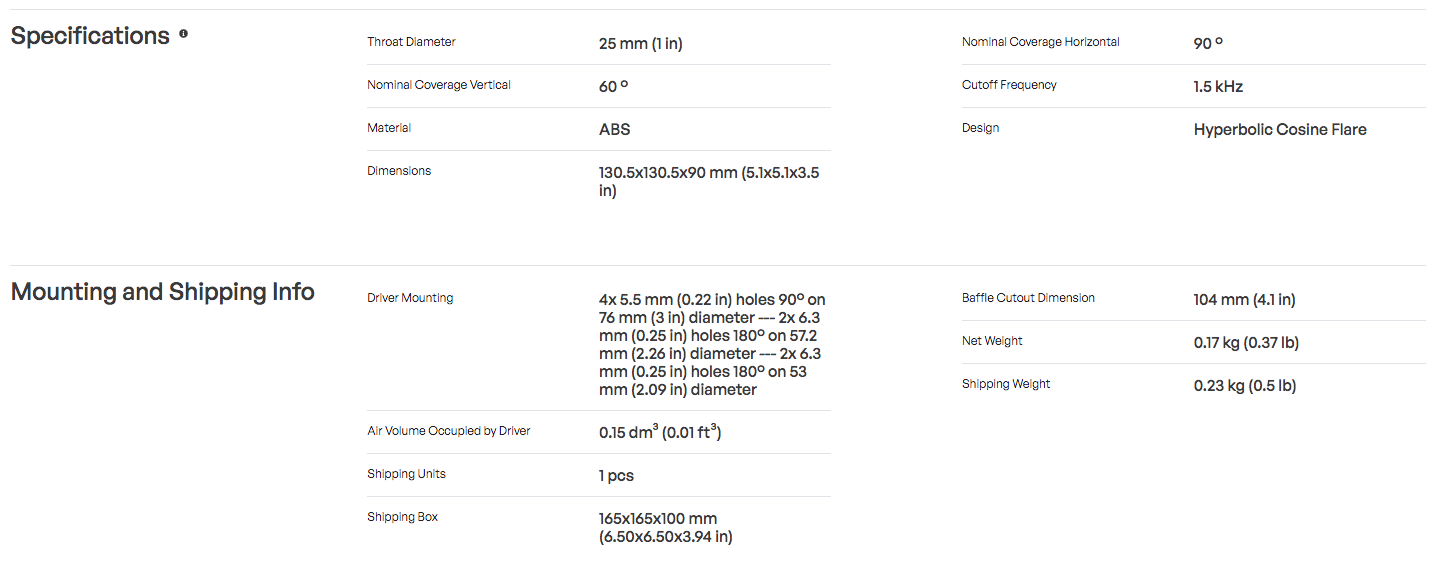Click the Nominal Coverage Horizontal label

(1041, 42)
